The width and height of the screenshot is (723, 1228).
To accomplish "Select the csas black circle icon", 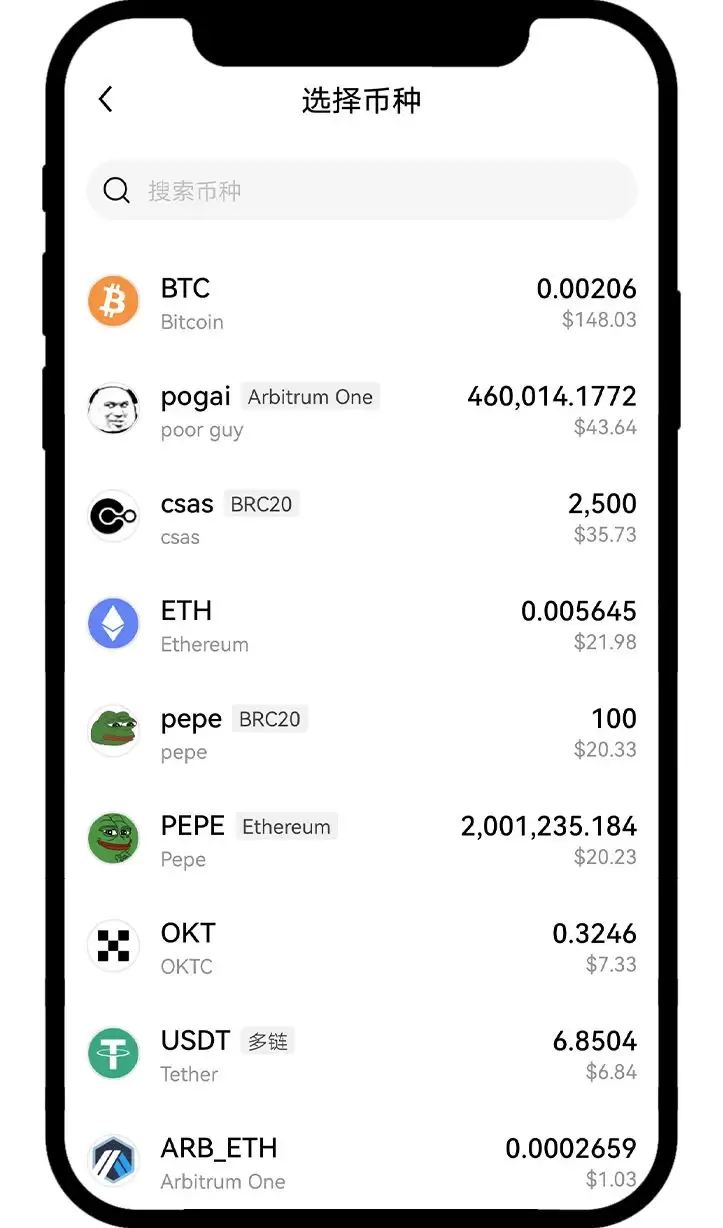I will pyautogui.click(x=113, y=516).
